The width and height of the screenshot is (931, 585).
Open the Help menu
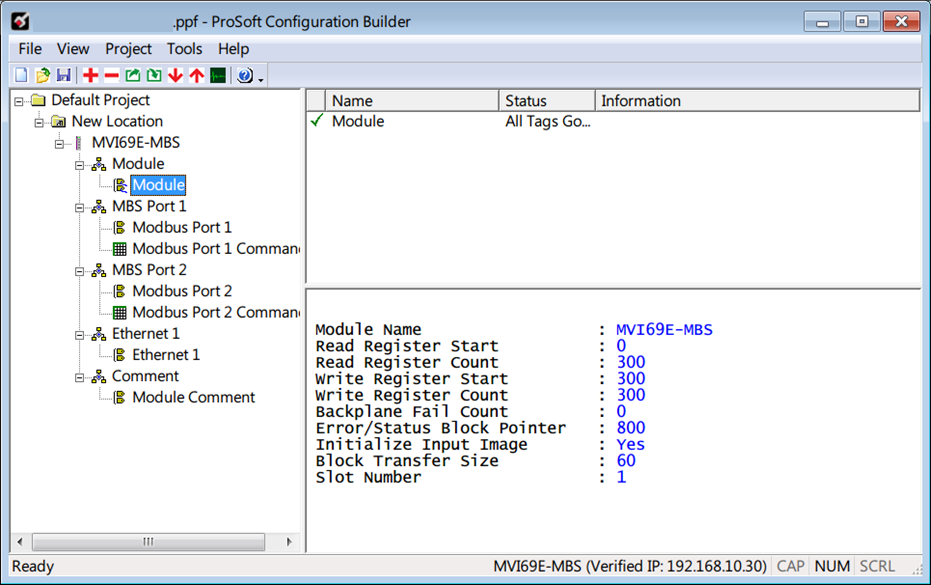[233, 49]
